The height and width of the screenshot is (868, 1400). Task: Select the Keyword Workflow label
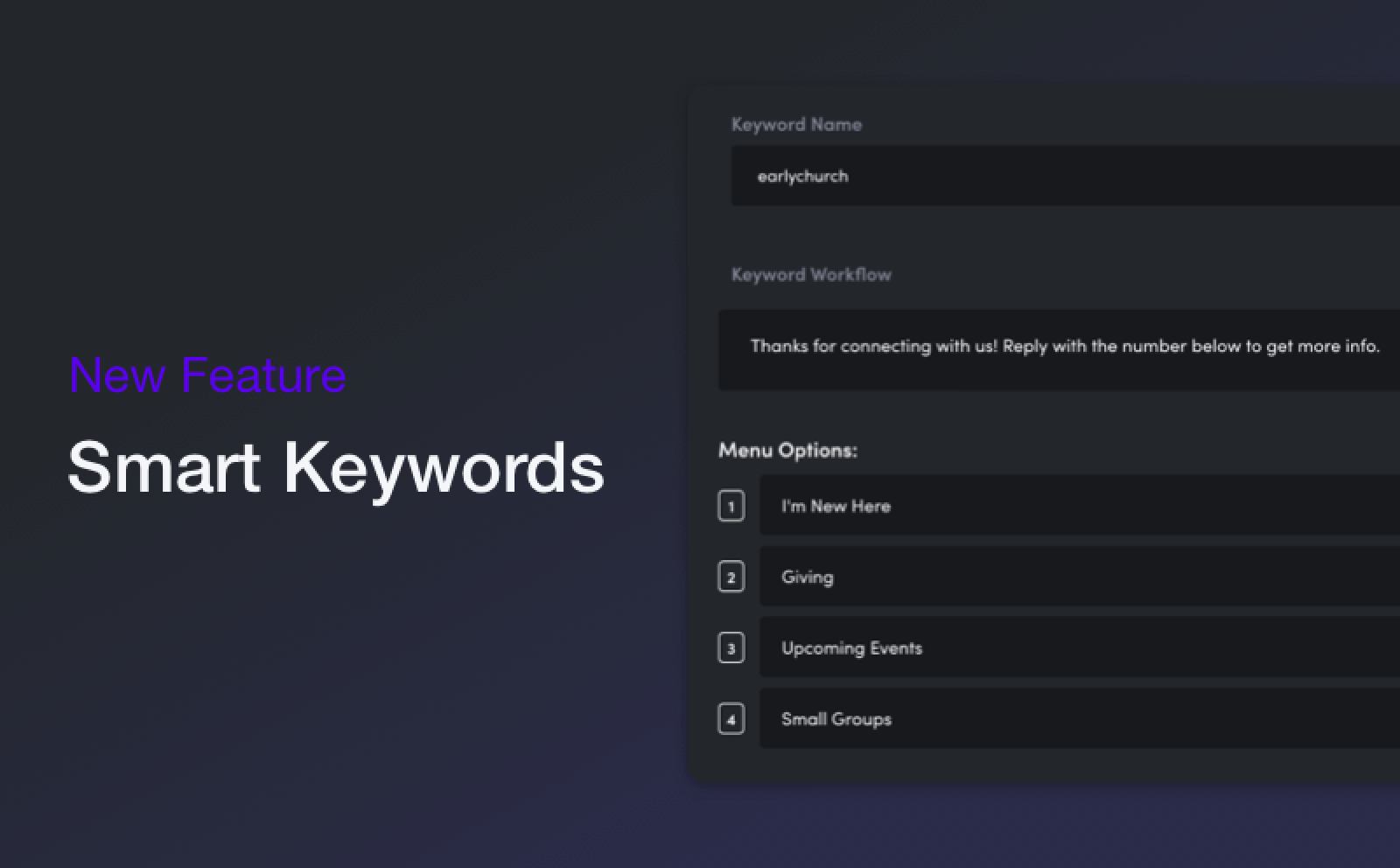[x=812, y=274]
